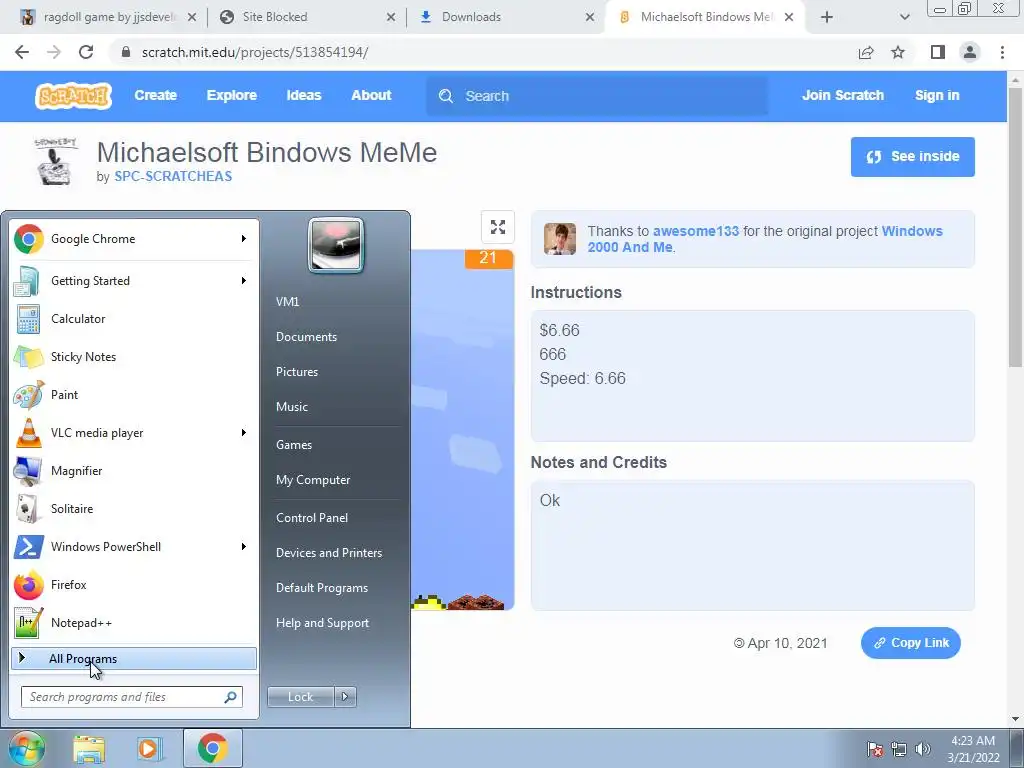
Task: Click Join Scratch link
Action: coord(842,95)
